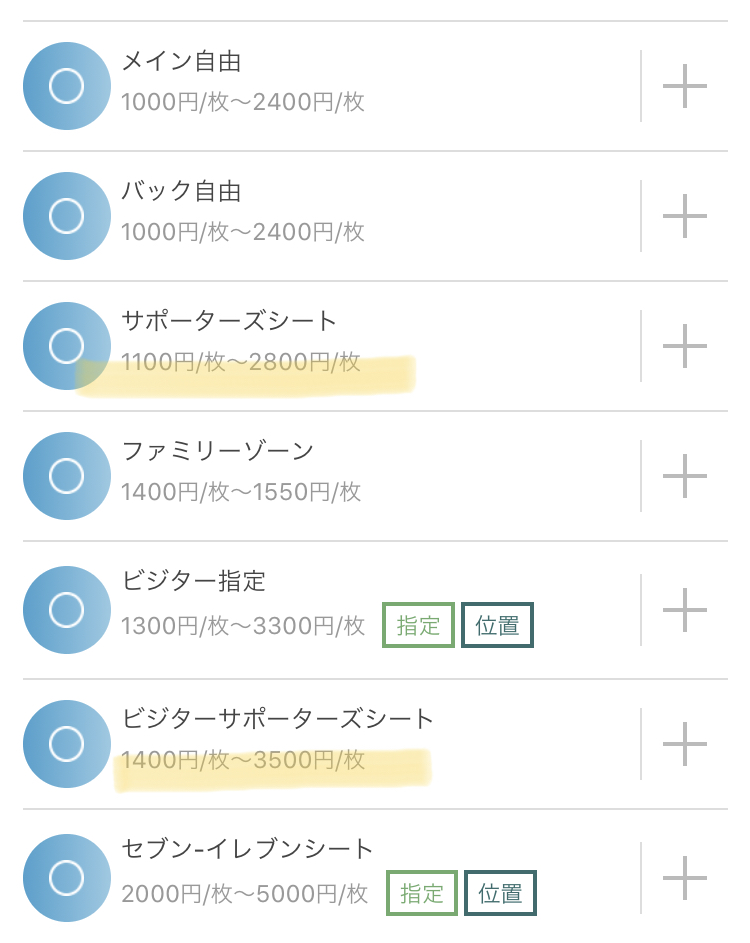Click the 位置 badge under ビジター指定
This screenshot has width=750, height=943.
click(x=497, y=625)
